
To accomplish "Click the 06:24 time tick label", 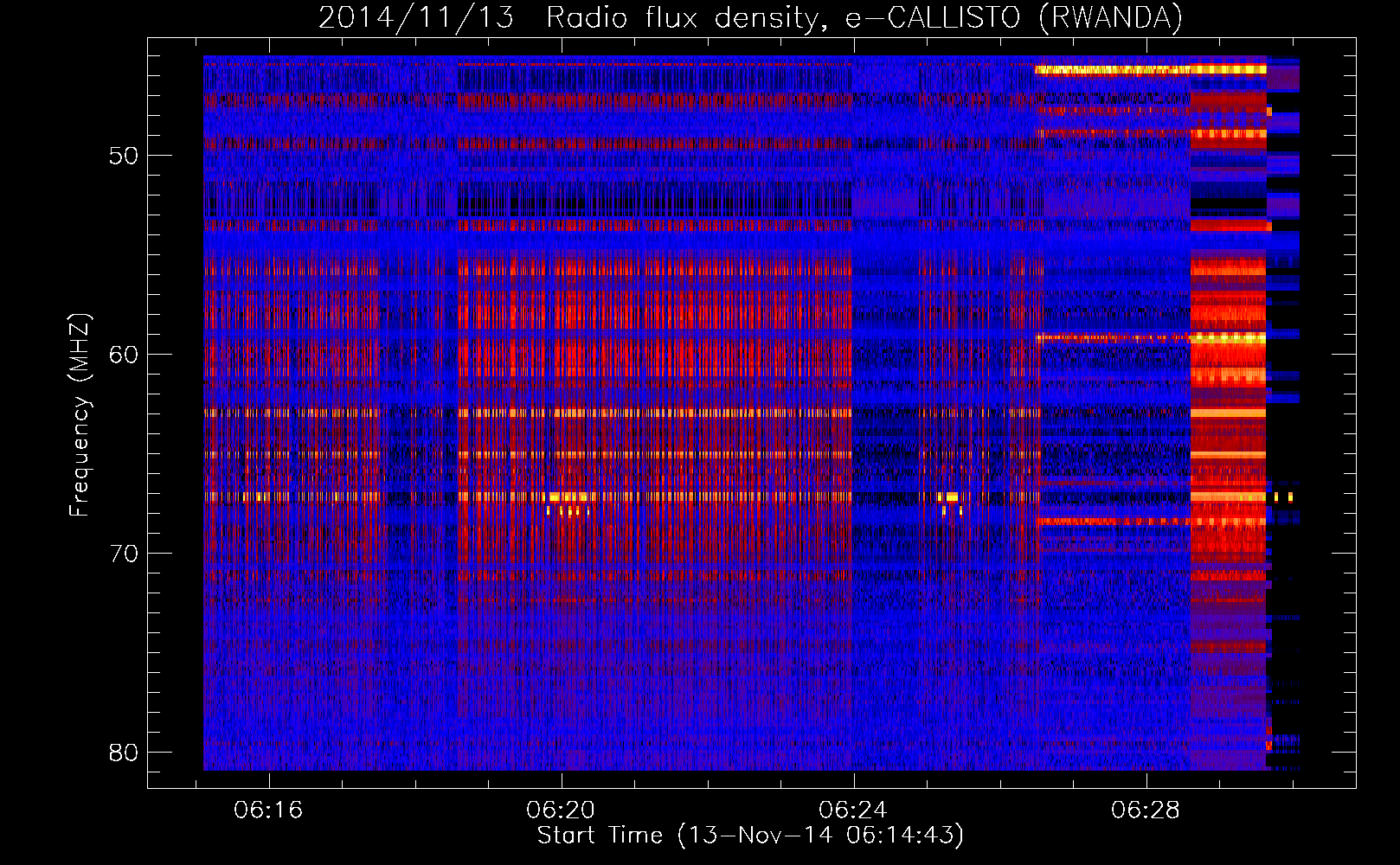I will click(853, 811).
